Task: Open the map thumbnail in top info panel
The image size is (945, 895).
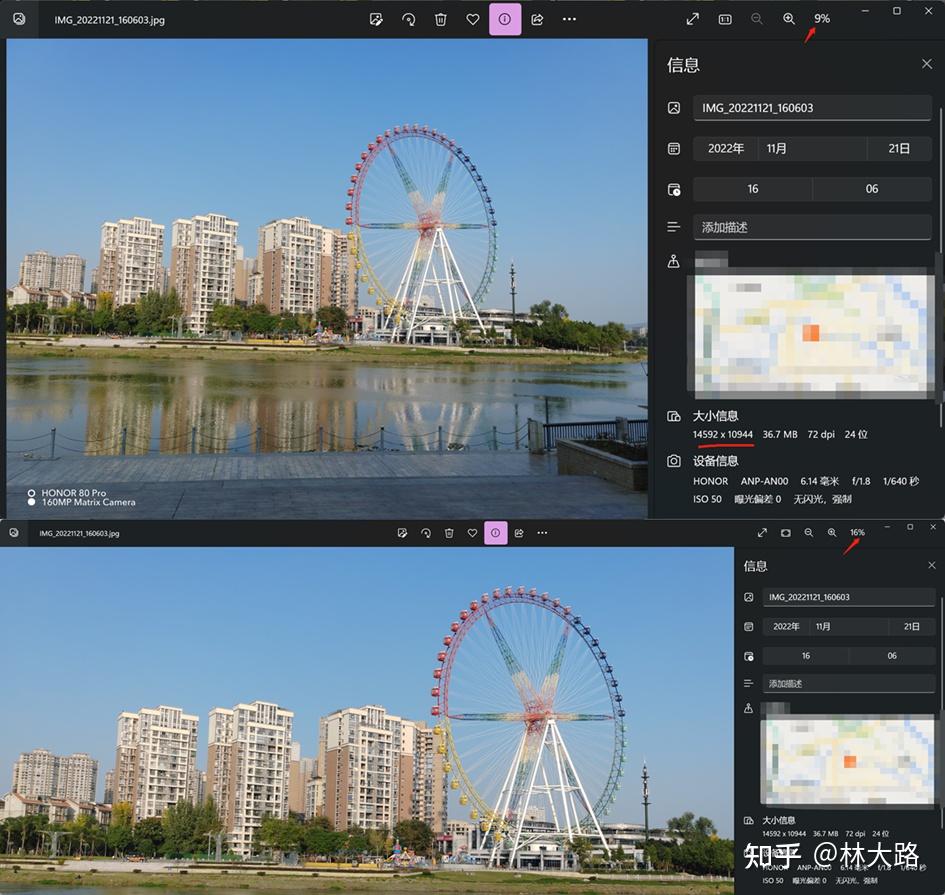Action: pyautogui.click(x=811, y=333)
